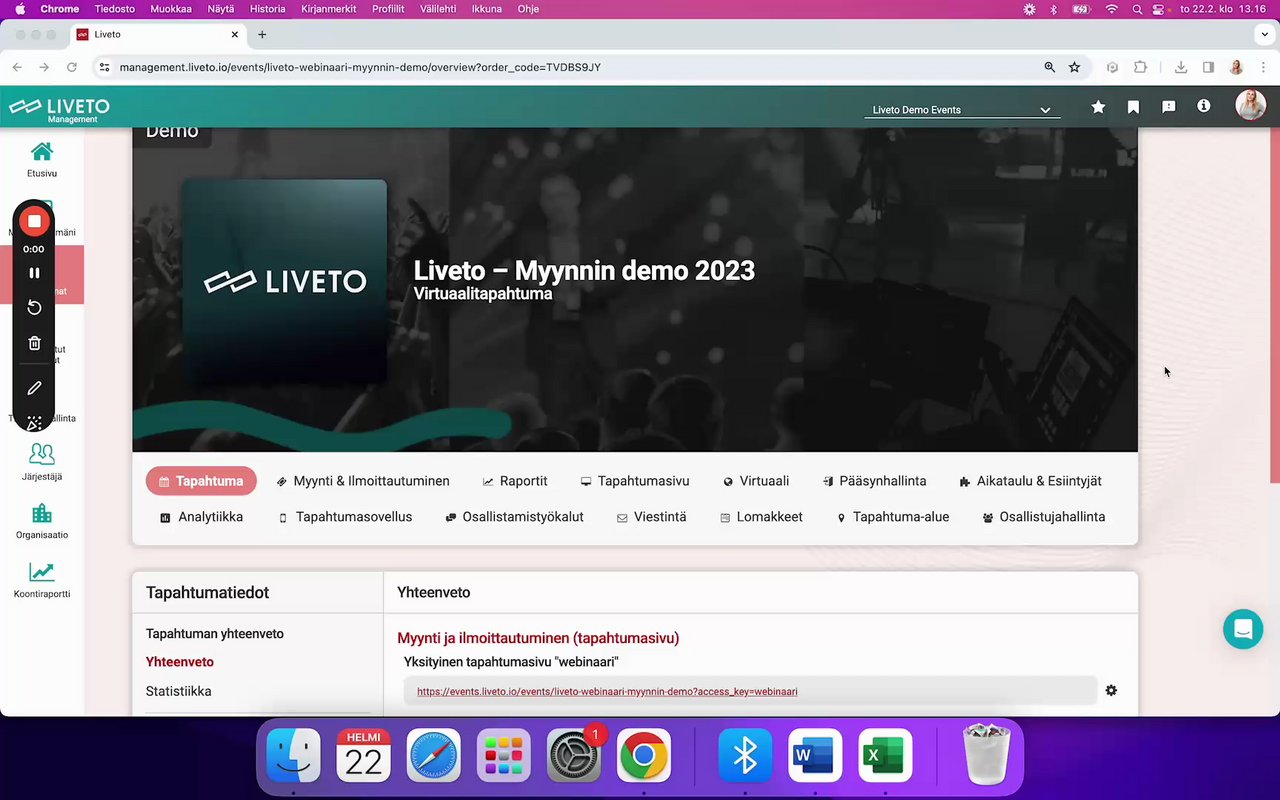Open the Osallistamistyökalut tab
Viewport: 1280px width, 800px height.
(x=514, y=517)
